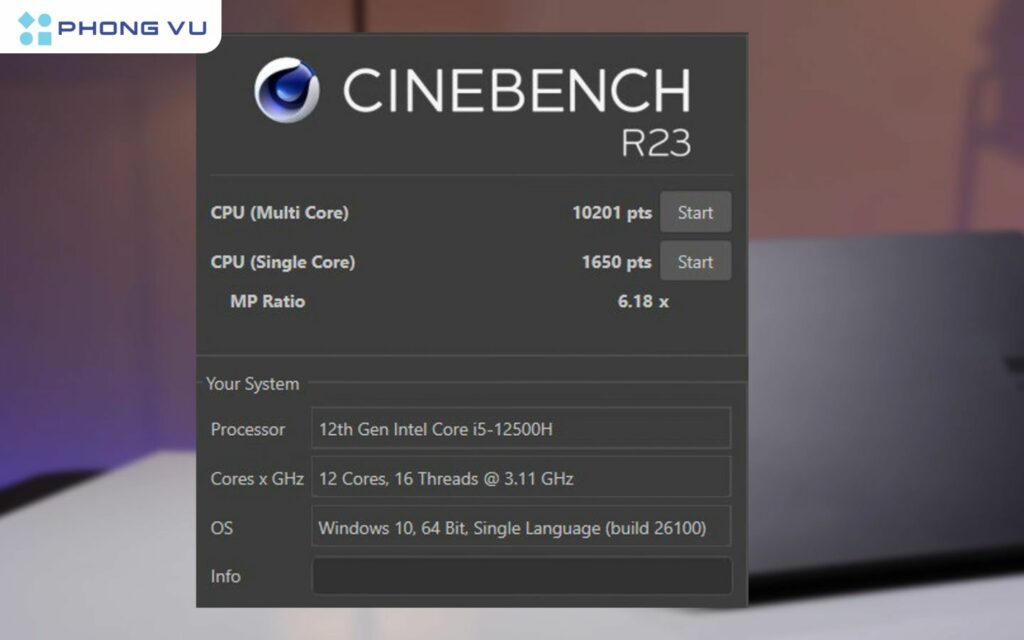Click the single-core score of 1650 pts
Image resolution: width=1024 pixels, height=640 pixels.
point(617,261)
